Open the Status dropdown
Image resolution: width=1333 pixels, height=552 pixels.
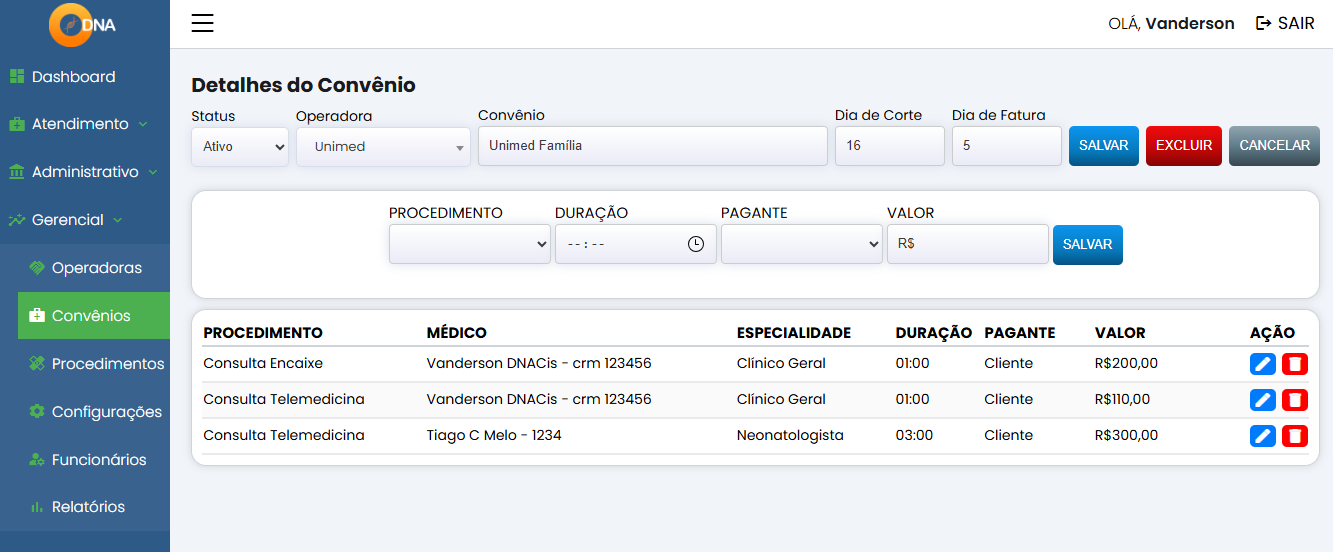[240, 146]
